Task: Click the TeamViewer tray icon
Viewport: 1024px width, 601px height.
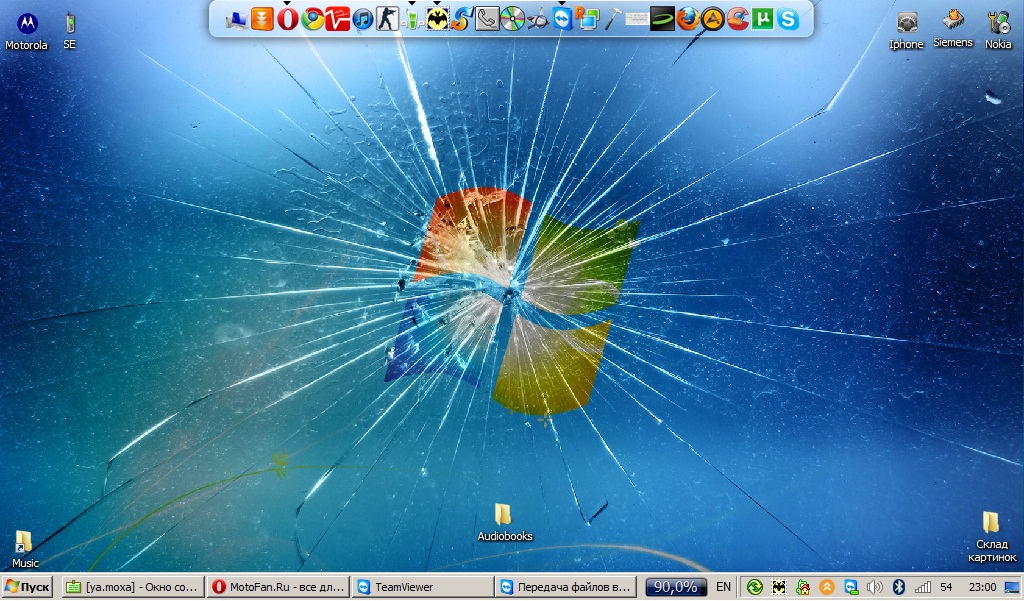Action: [x=851, y=587]
